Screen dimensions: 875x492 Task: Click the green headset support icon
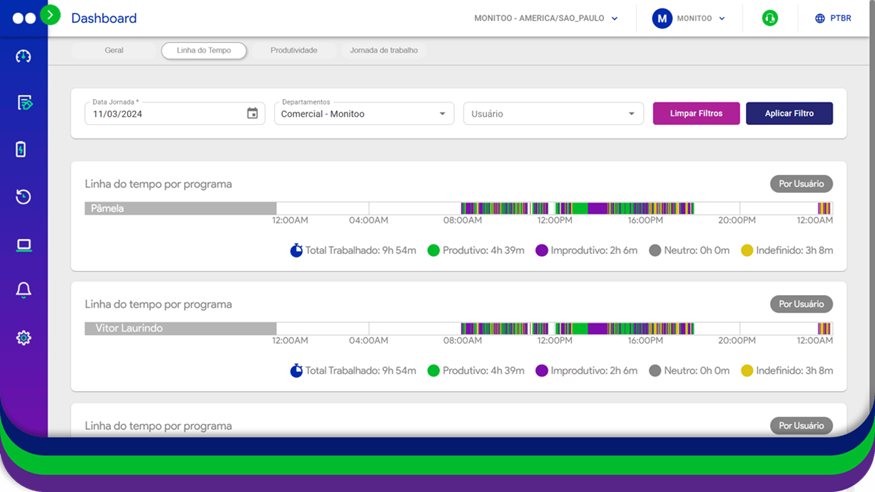click(x=770, y=18)
